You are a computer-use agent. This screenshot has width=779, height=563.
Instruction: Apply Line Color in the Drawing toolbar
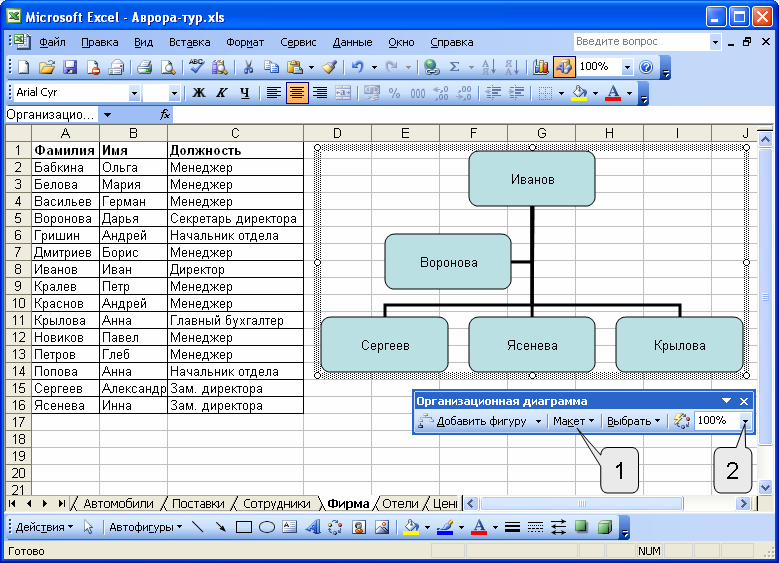click(x=445, y=527)
